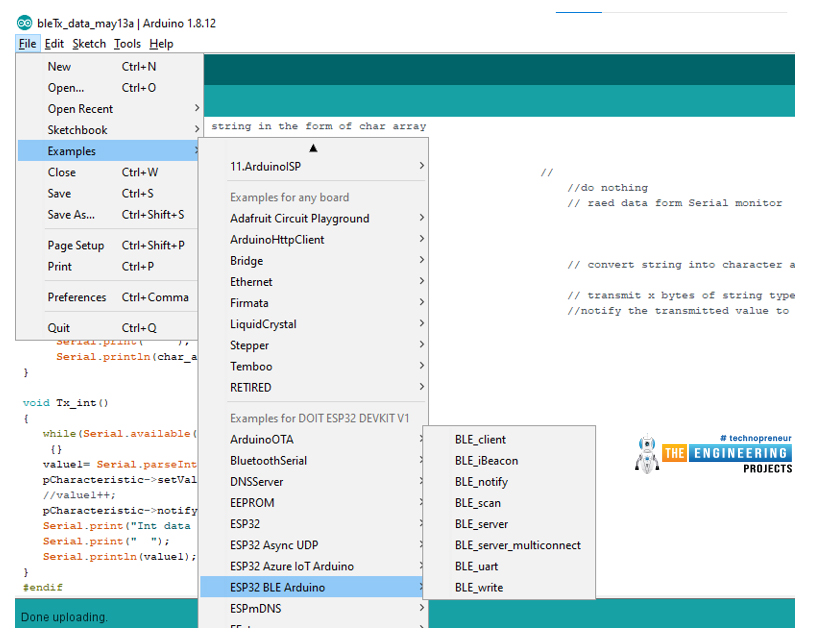Expand the 11.ArduinoISP examples

point(313,166)
